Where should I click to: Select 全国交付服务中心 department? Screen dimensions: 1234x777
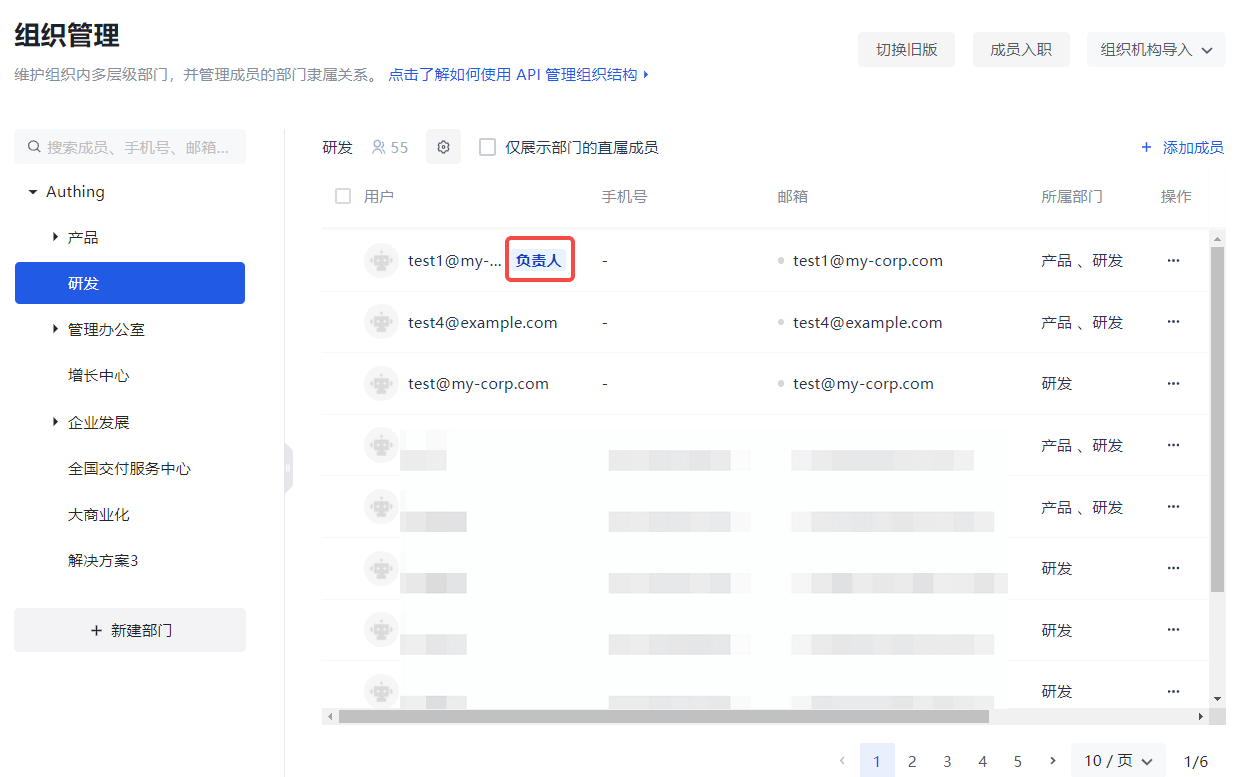[x=129, y=468]
